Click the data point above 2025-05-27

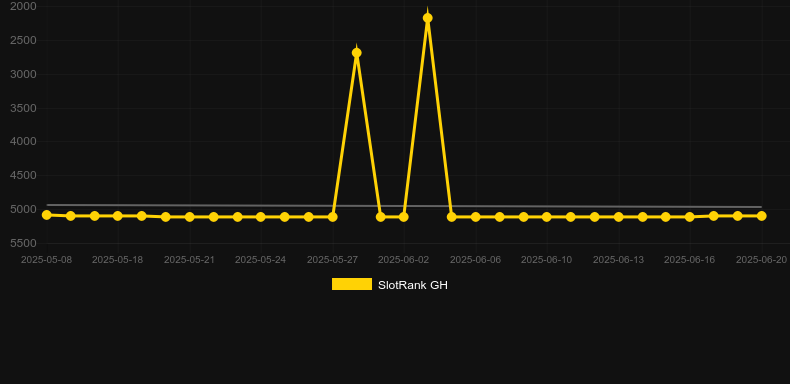tap(333, 217)
